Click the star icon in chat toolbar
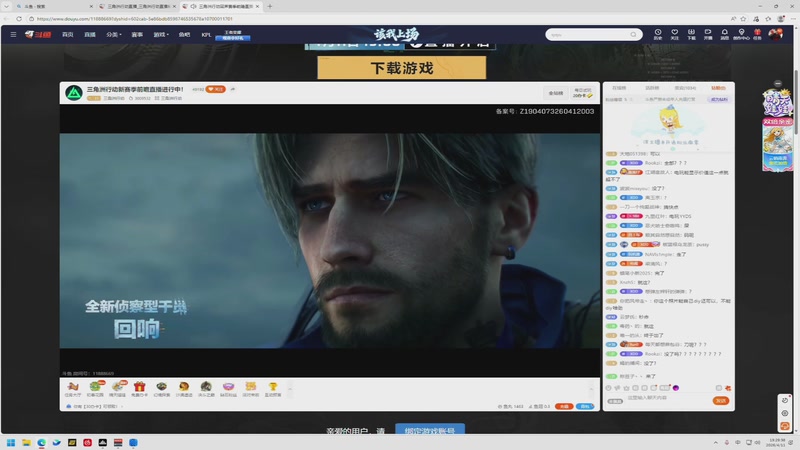The height and width of the screenshot is (450, 800). 627,388
